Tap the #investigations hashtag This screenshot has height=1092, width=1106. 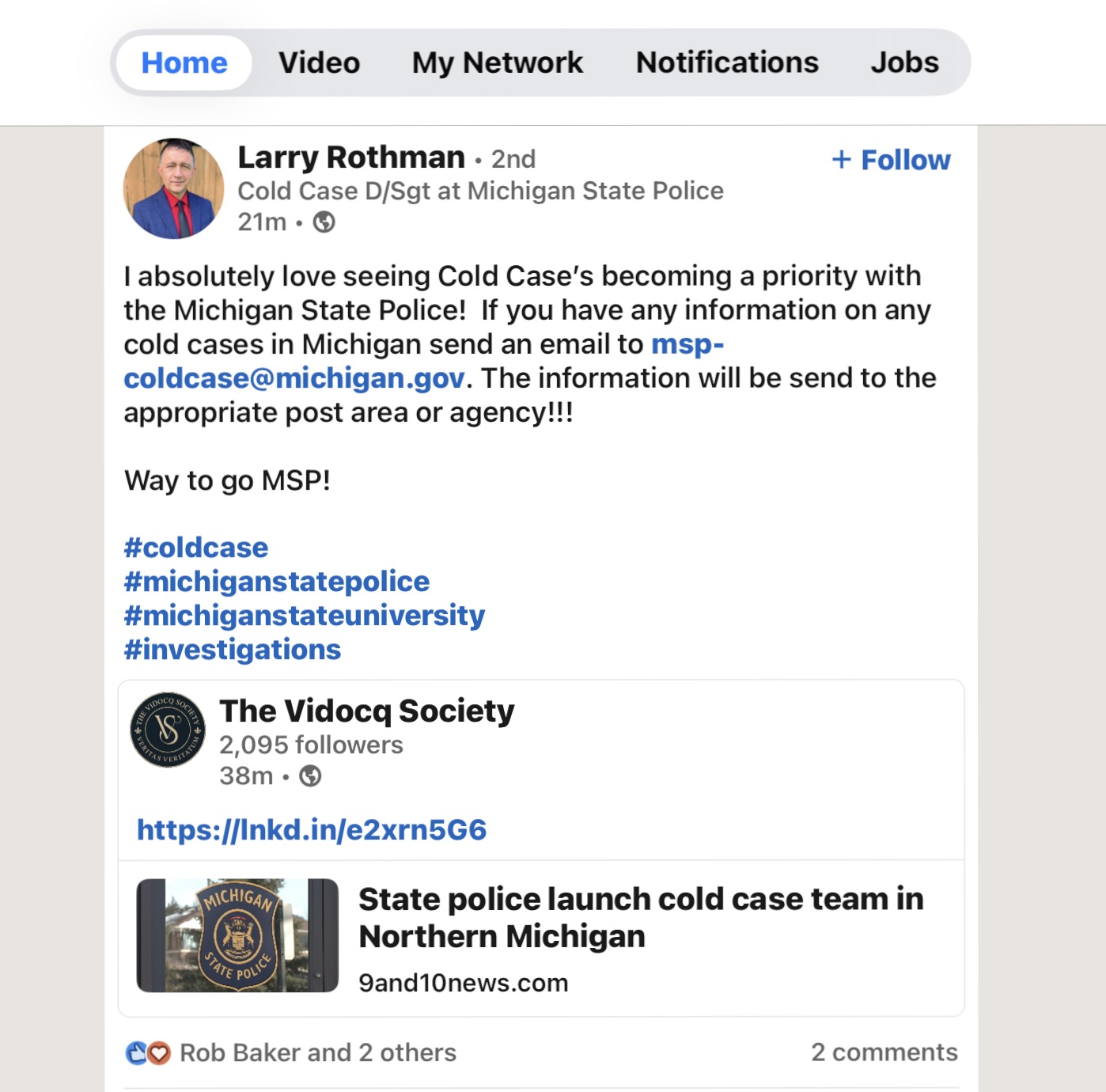coord(233,650)
